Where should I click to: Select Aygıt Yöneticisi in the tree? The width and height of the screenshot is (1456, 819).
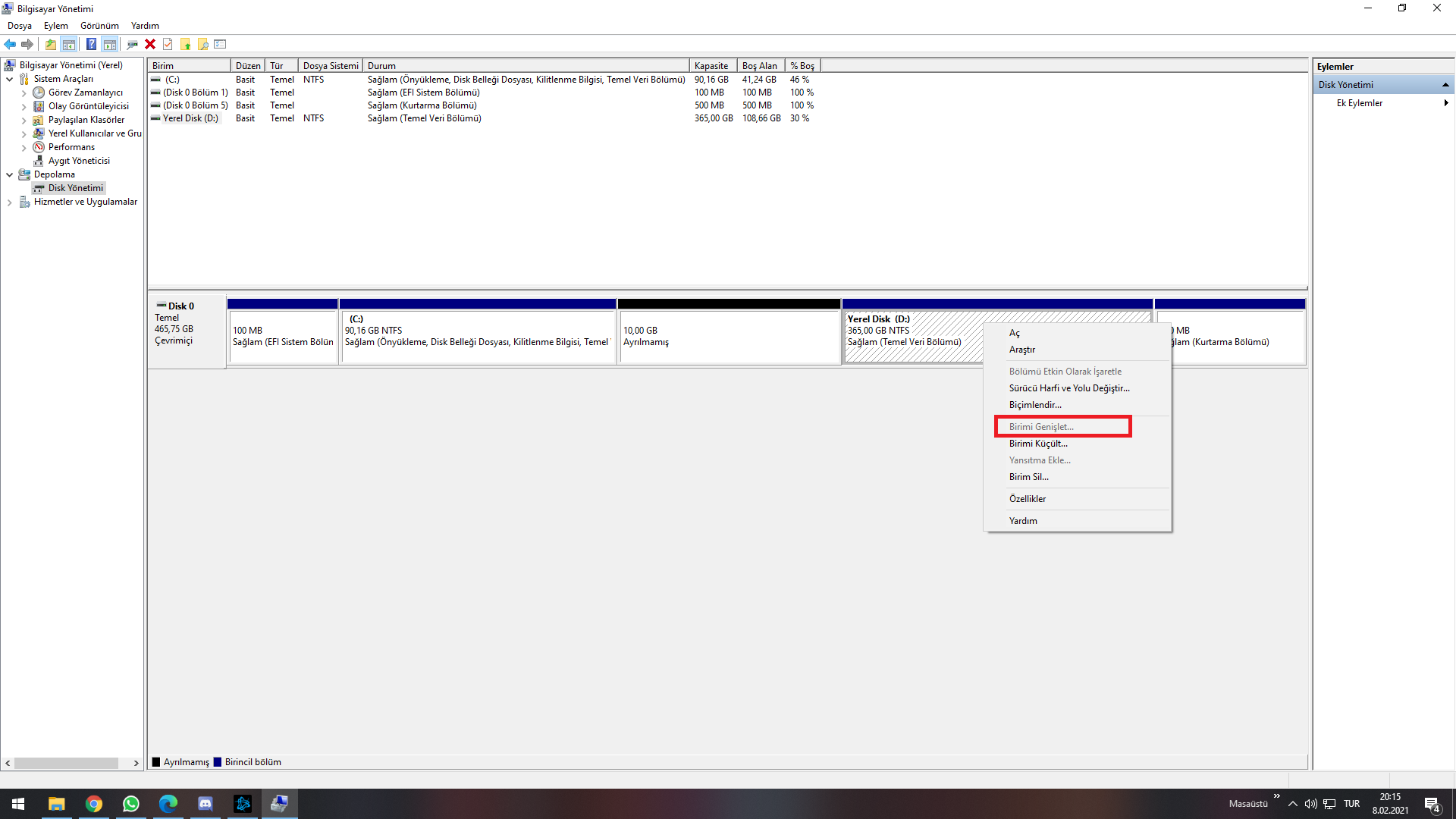point(79,161)
